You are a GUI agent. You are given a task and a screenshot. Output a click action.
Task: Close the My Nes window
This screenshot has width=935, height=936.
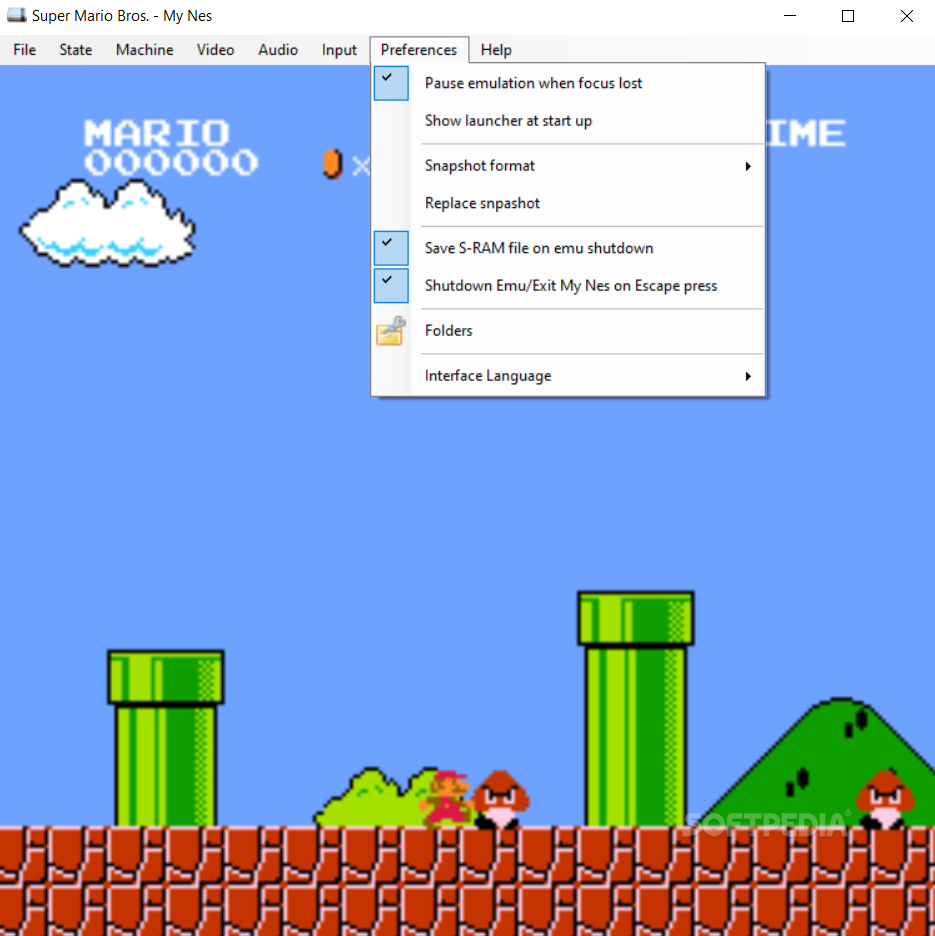click(x=906, y=16)
